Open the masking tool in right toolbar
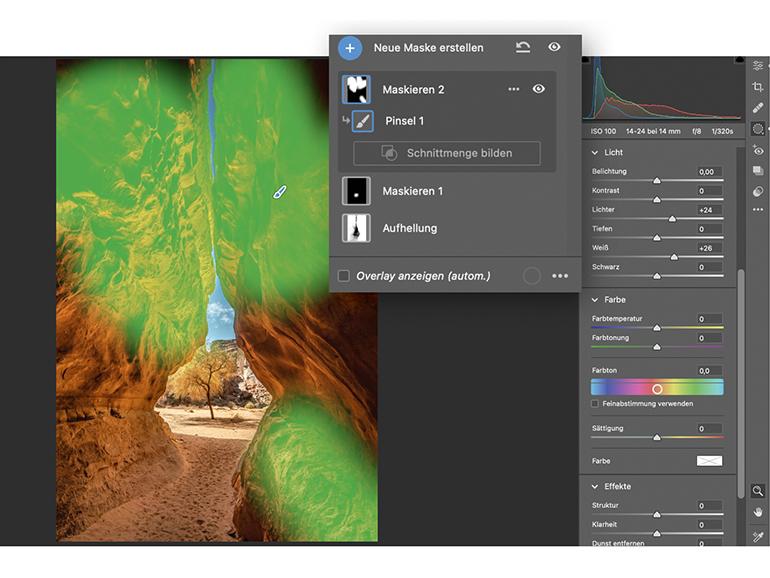770x578 pixels. [758, 129]
